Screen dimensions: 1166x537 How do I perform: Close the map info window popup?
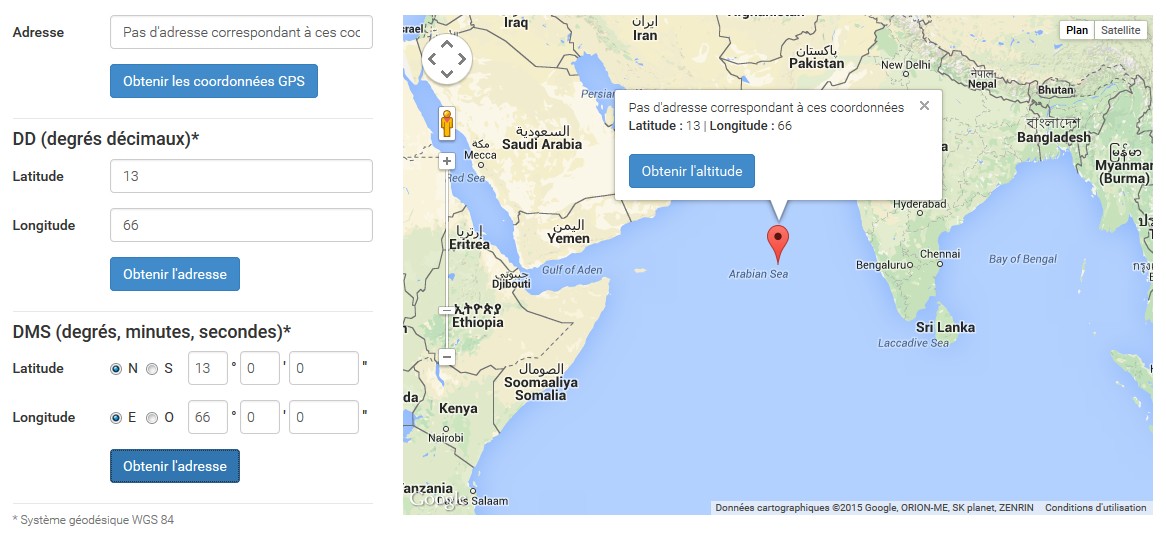coord(924,106)
